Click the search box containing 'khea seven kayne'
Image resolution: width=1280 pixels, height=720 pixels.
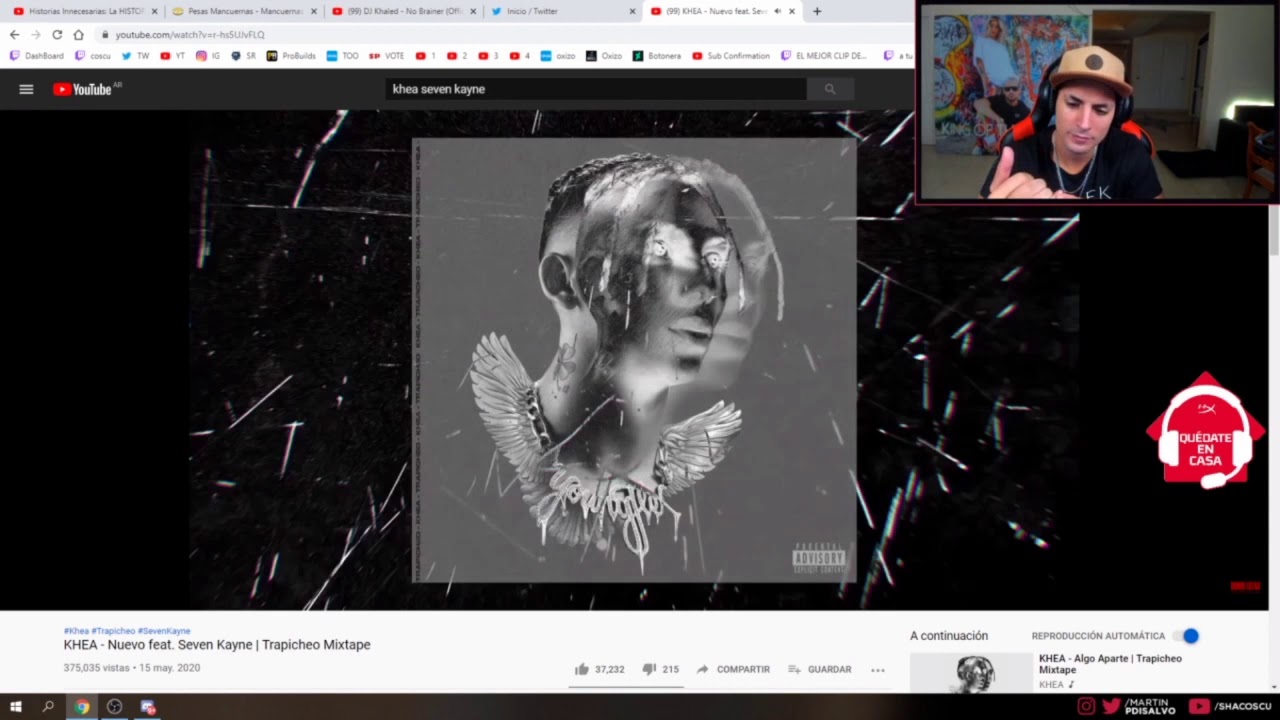tap(595, 89)
